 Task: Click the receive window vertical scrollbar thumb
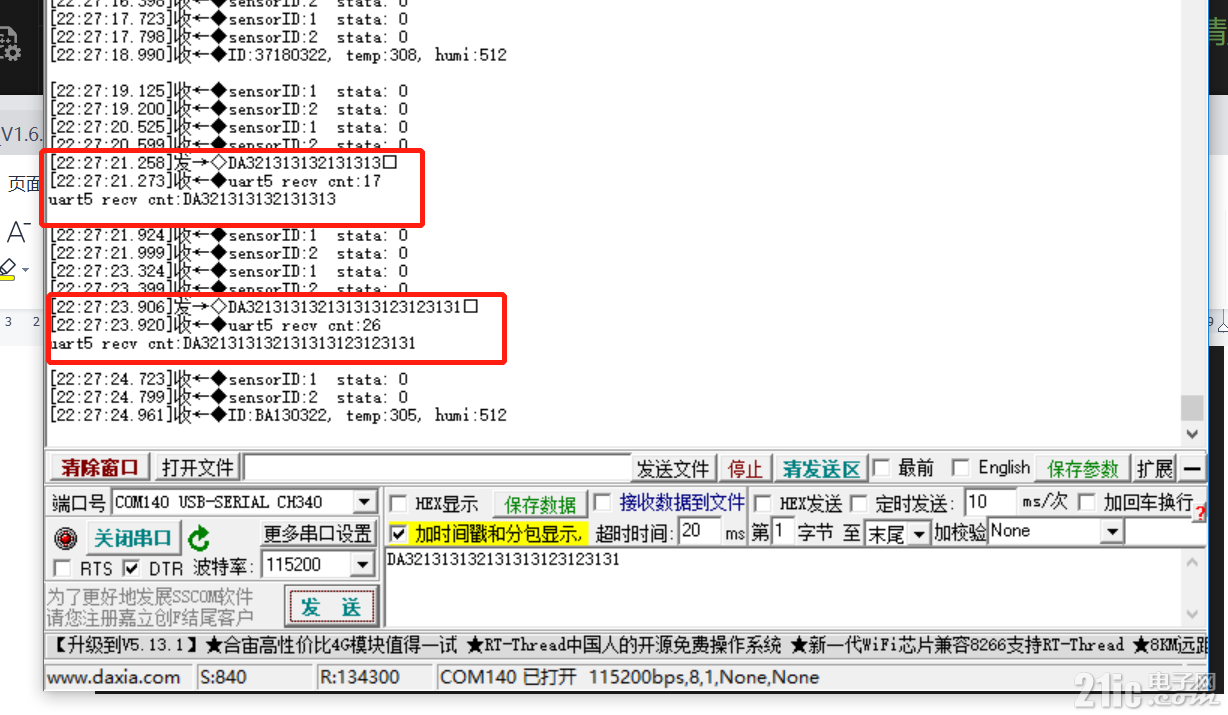[1191, 408]
